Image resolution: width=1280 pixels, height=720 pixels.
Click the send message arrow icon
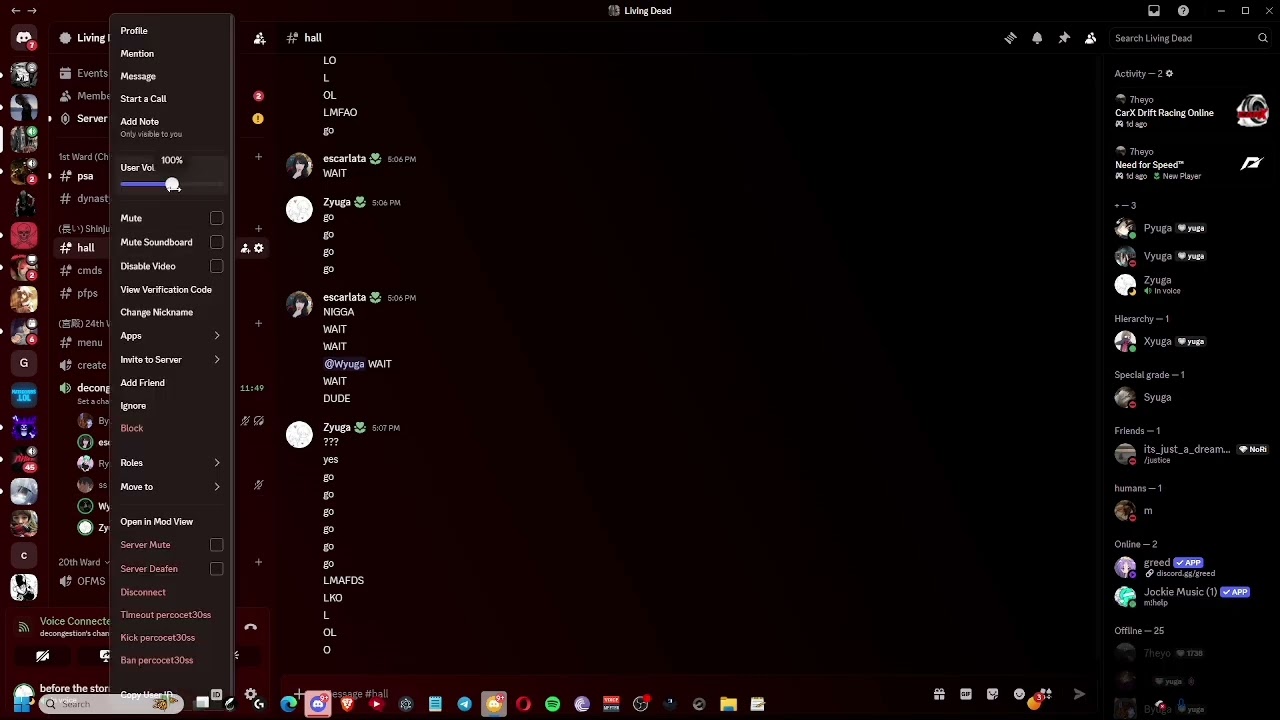tap(1079, 694)
